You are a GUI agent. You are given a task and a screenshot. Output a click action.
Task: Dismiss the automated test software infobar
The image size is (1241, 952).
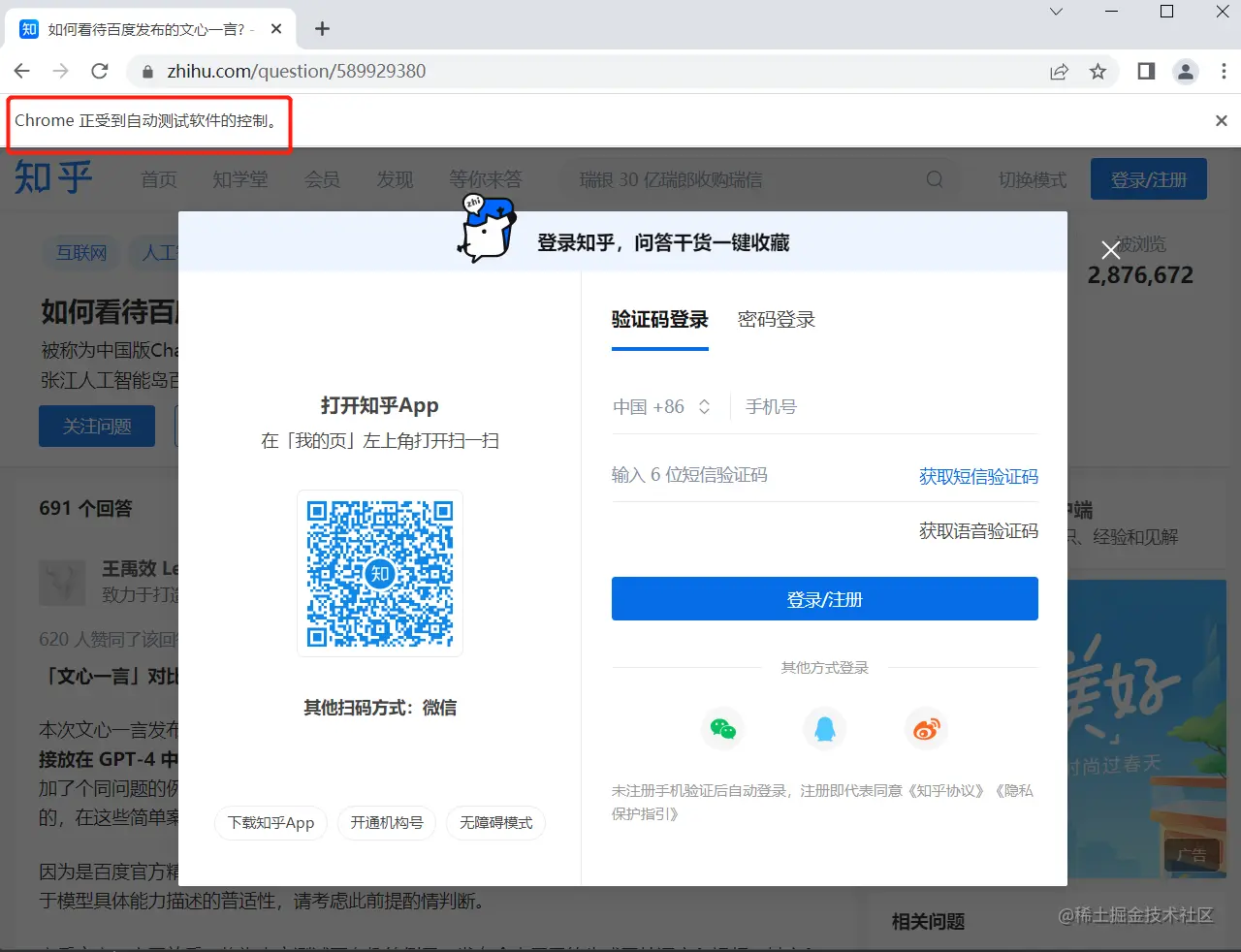[1222, 120]
